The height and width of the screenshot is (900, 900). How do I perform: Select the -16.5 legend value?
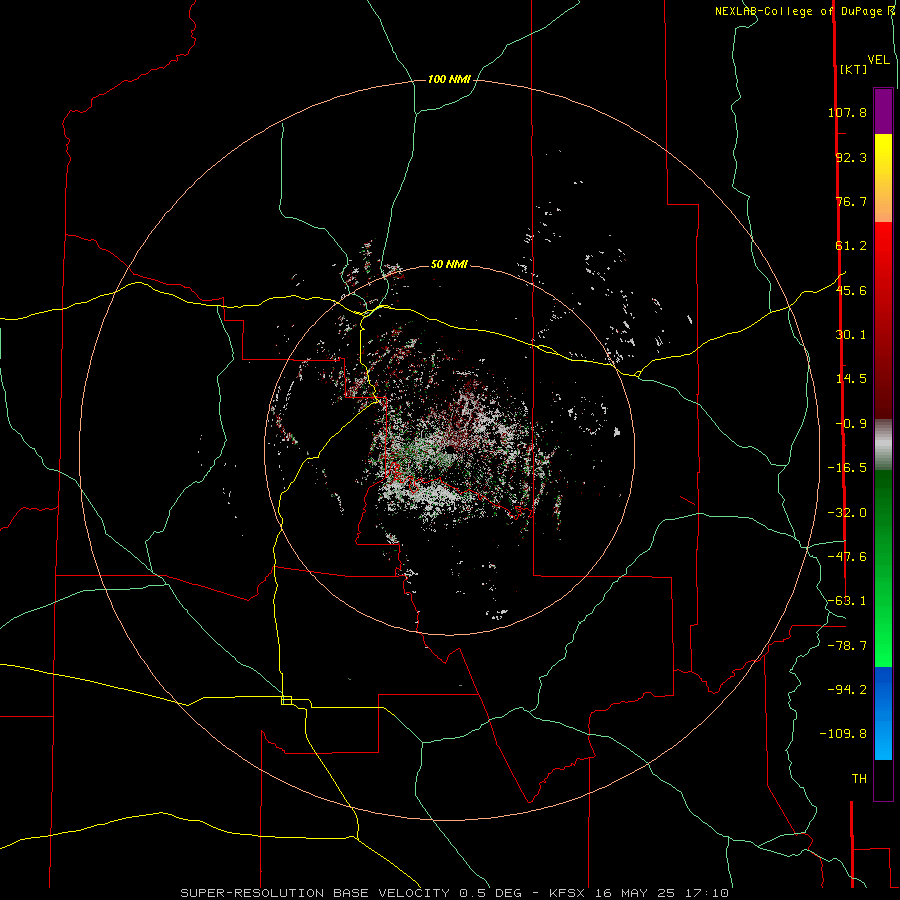click(x=847, y=468)
